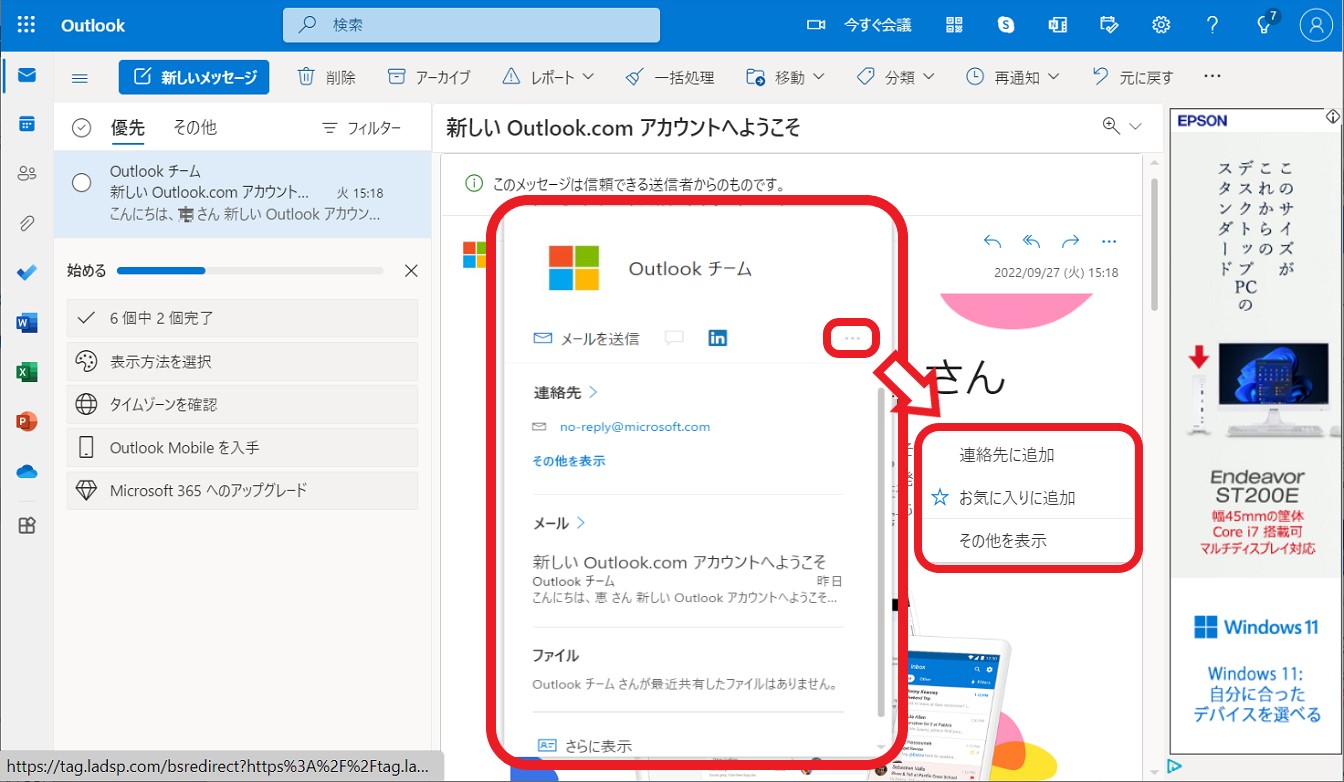The image size is (1344, 782).
Task: Click the LinkedIn icon in contact card
Action: tap(717, 338)
